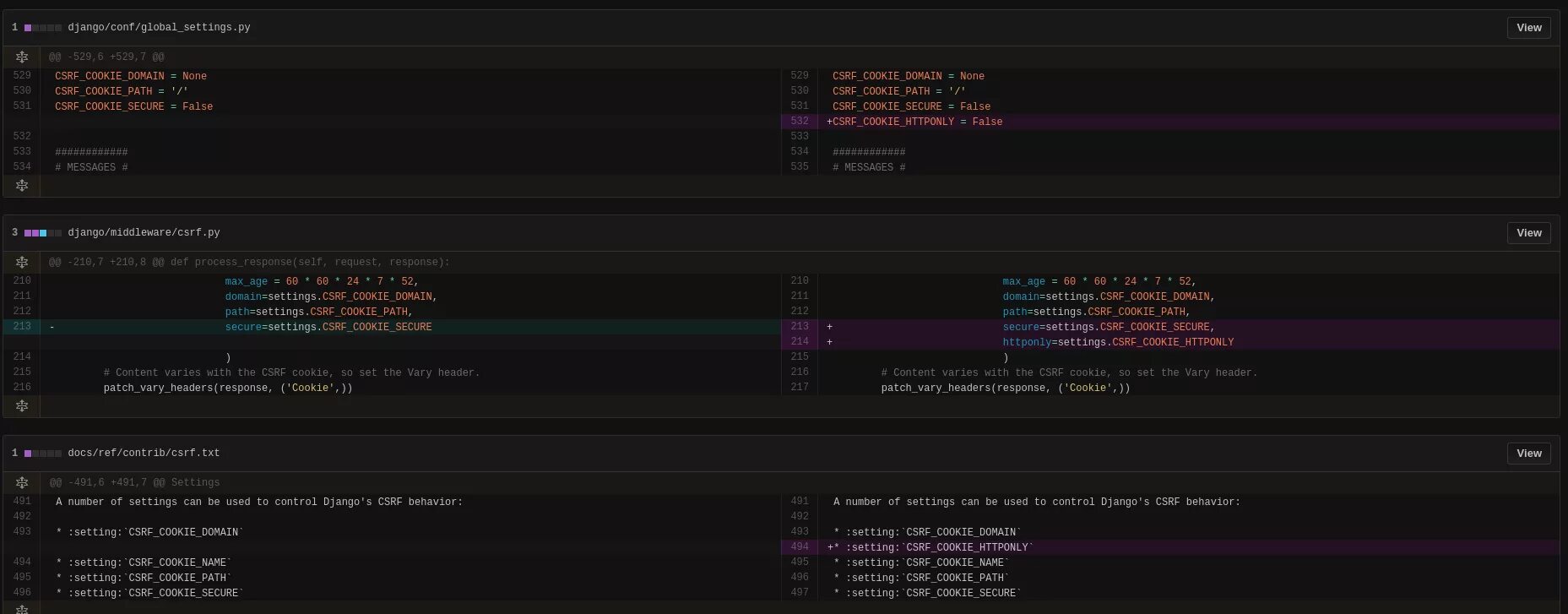Select added line number 532 in global_settings.py
This screenshot has width=1568, height=614.
[799, 122]
